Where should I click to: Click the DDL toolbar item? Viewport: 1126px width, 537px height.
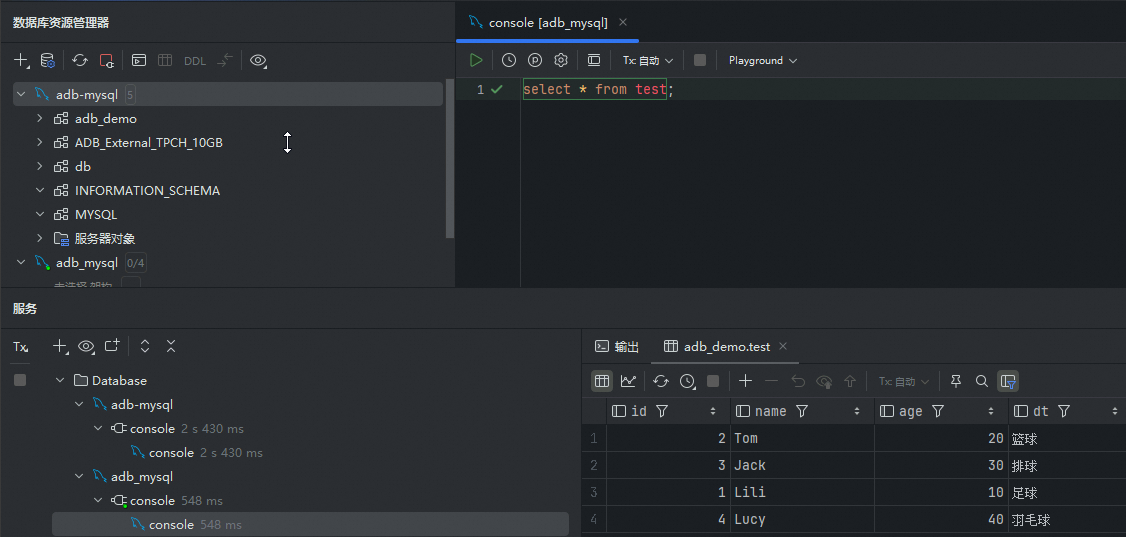(x=195, y=61)
